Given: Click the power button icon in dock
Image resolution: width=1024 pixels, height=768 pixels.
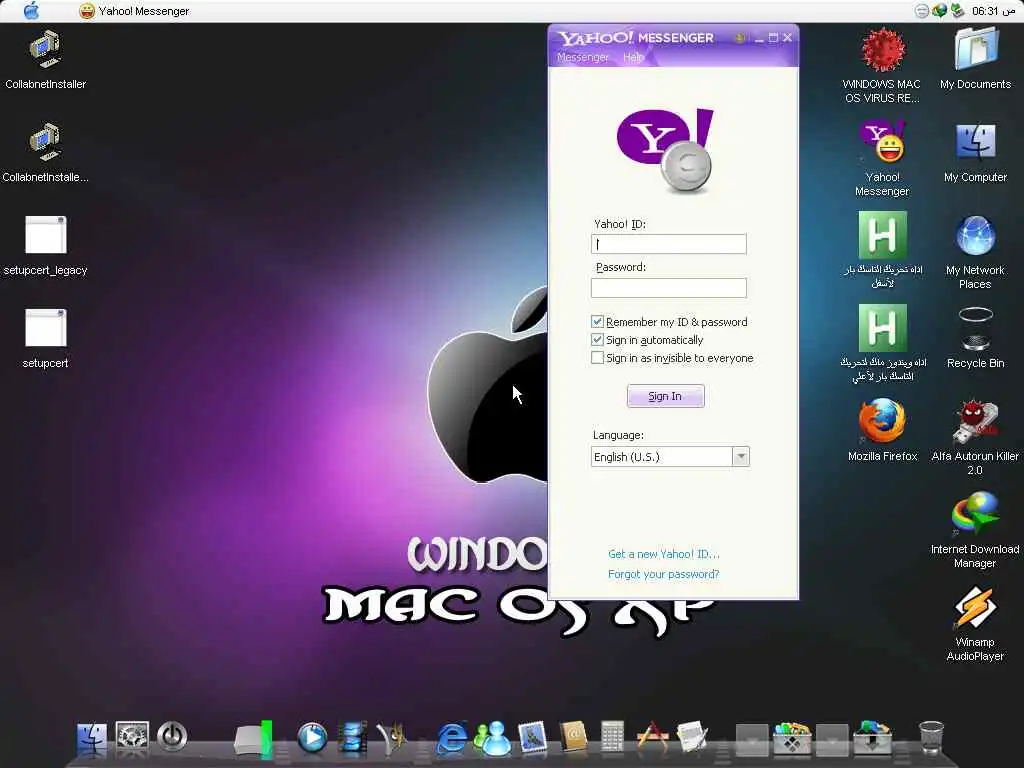Looking at the screenshot, I should point(172,737).
